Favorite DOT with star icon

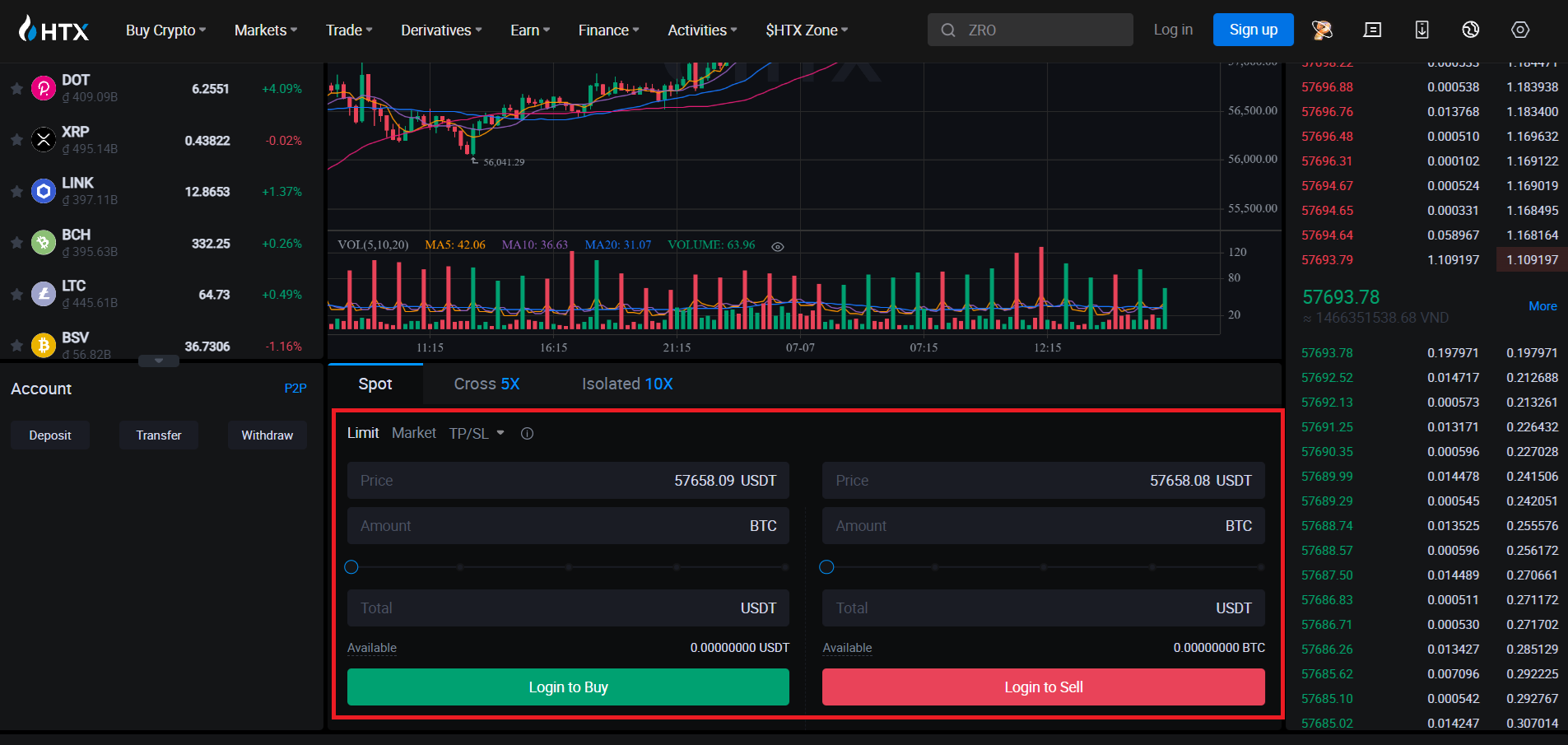click(x=16, y=88)
